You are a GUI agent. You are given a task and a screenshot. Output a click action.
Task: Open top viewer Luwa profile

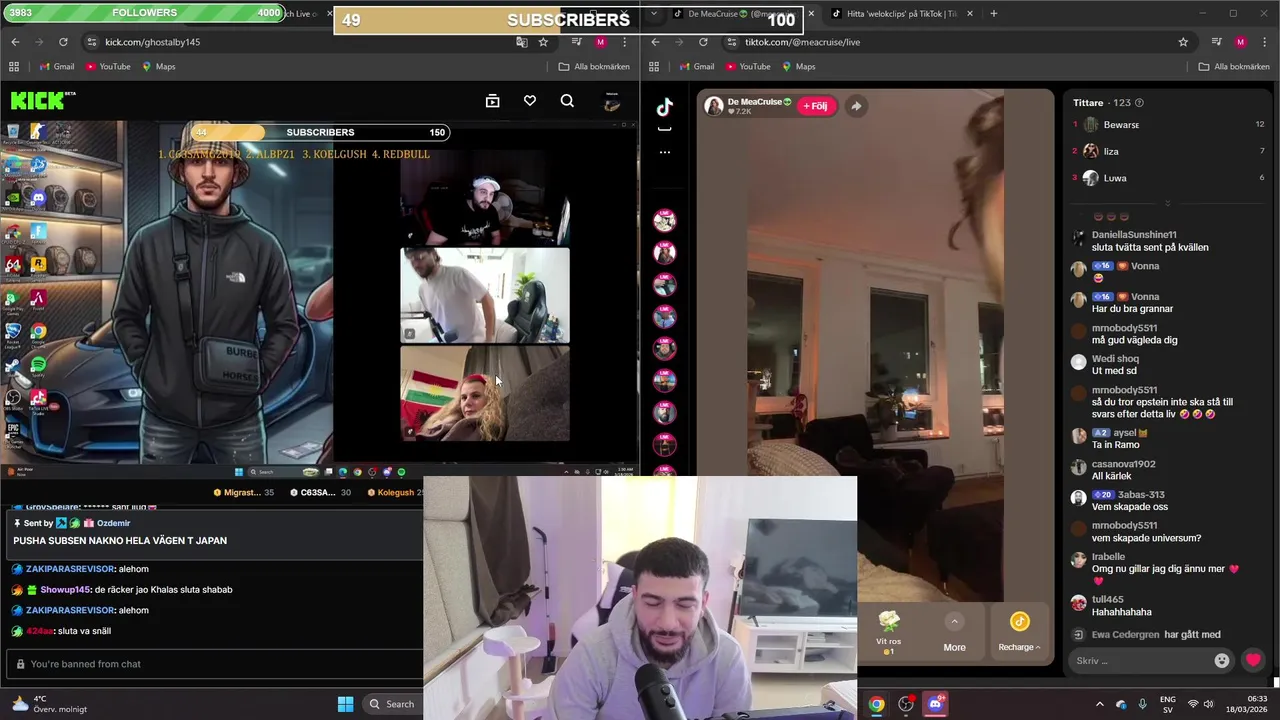click(1114, 178)
